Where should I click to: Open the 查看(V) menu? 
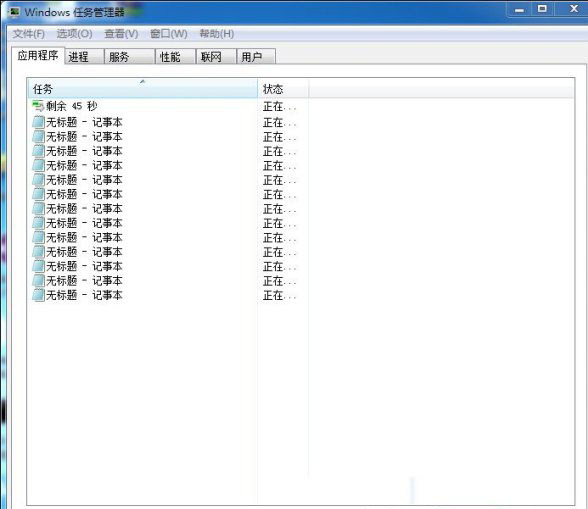pos(121,34)
